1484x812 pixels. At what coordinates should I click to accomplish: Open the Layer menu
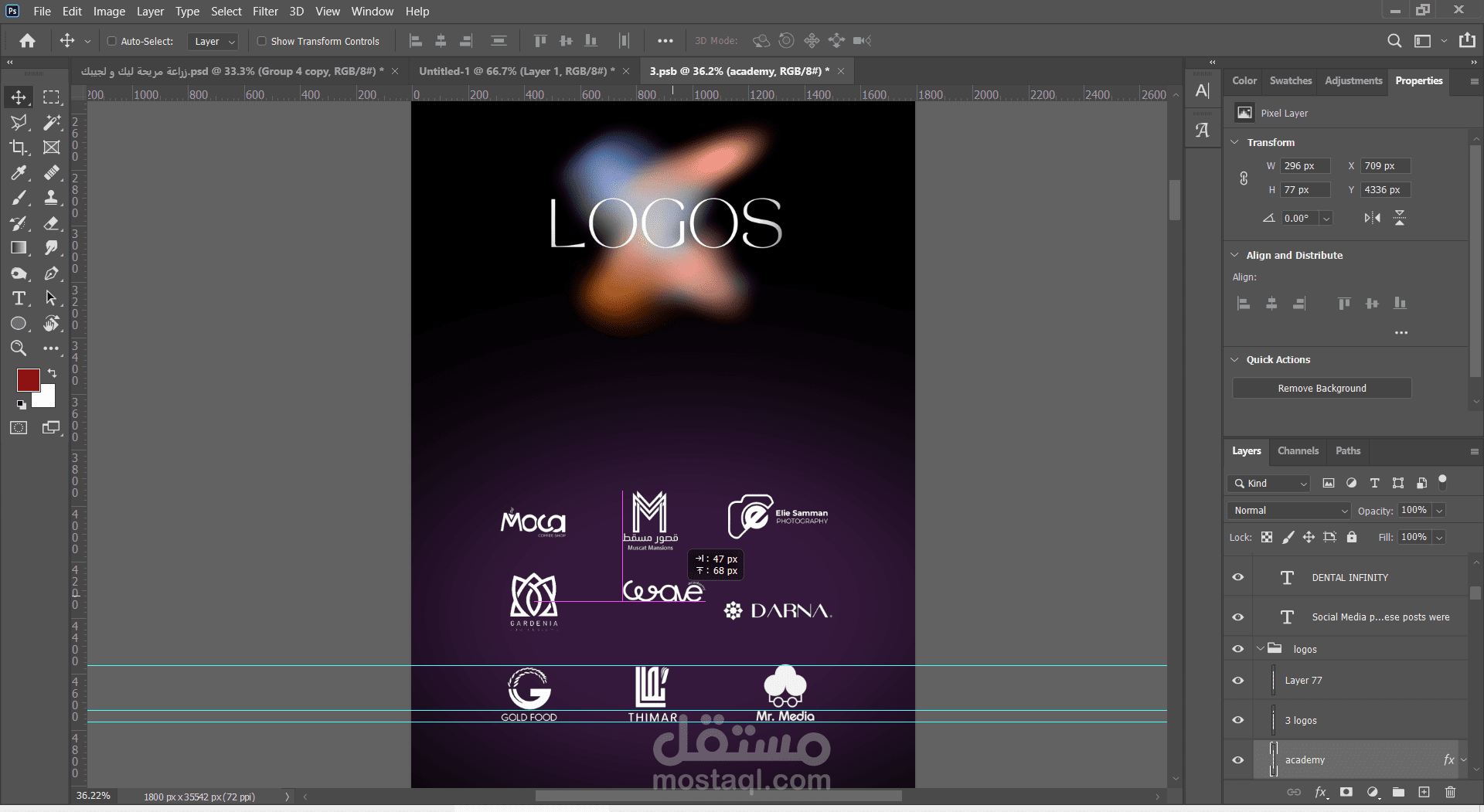point(150,12)
